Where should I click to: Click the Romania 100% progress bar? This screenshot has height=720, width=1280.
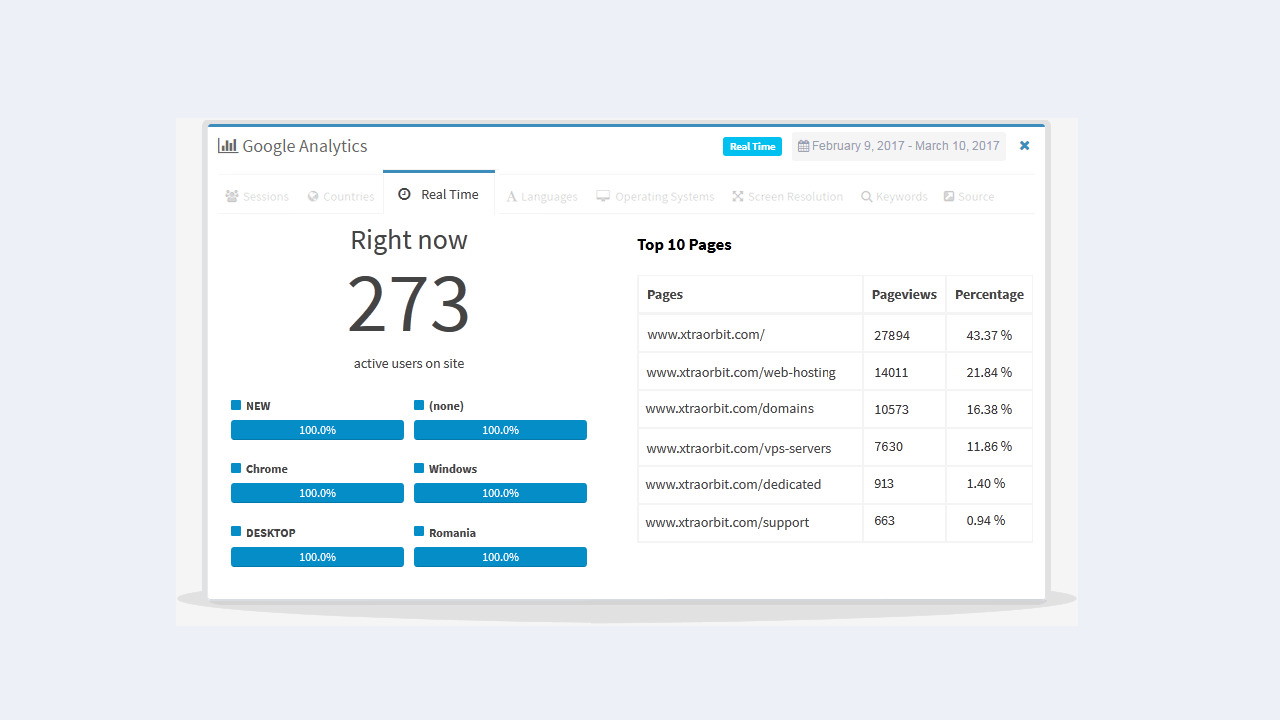(x=500, y=557)
